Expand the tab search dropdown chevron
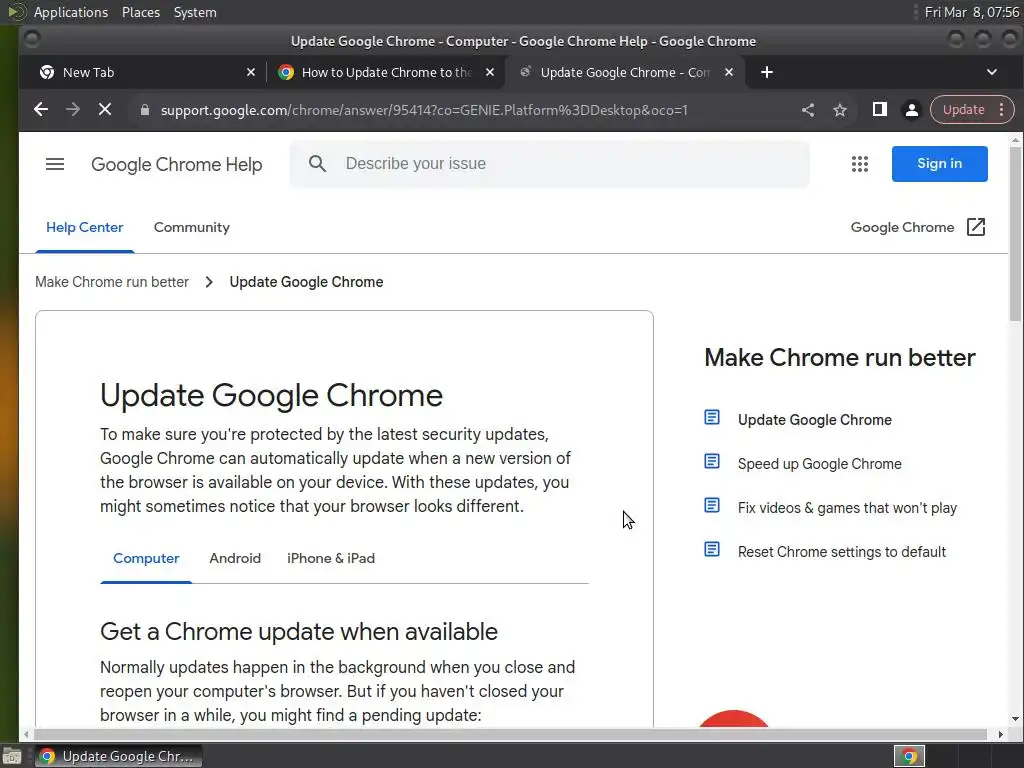 991,72
